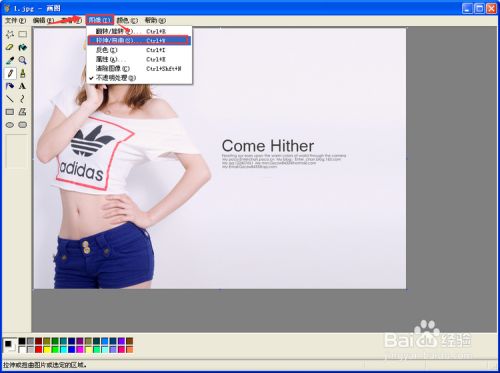Choose 反色 Ctrl+I menu entry
This screenshot has height=373, width=500.
tap(139, 50)
